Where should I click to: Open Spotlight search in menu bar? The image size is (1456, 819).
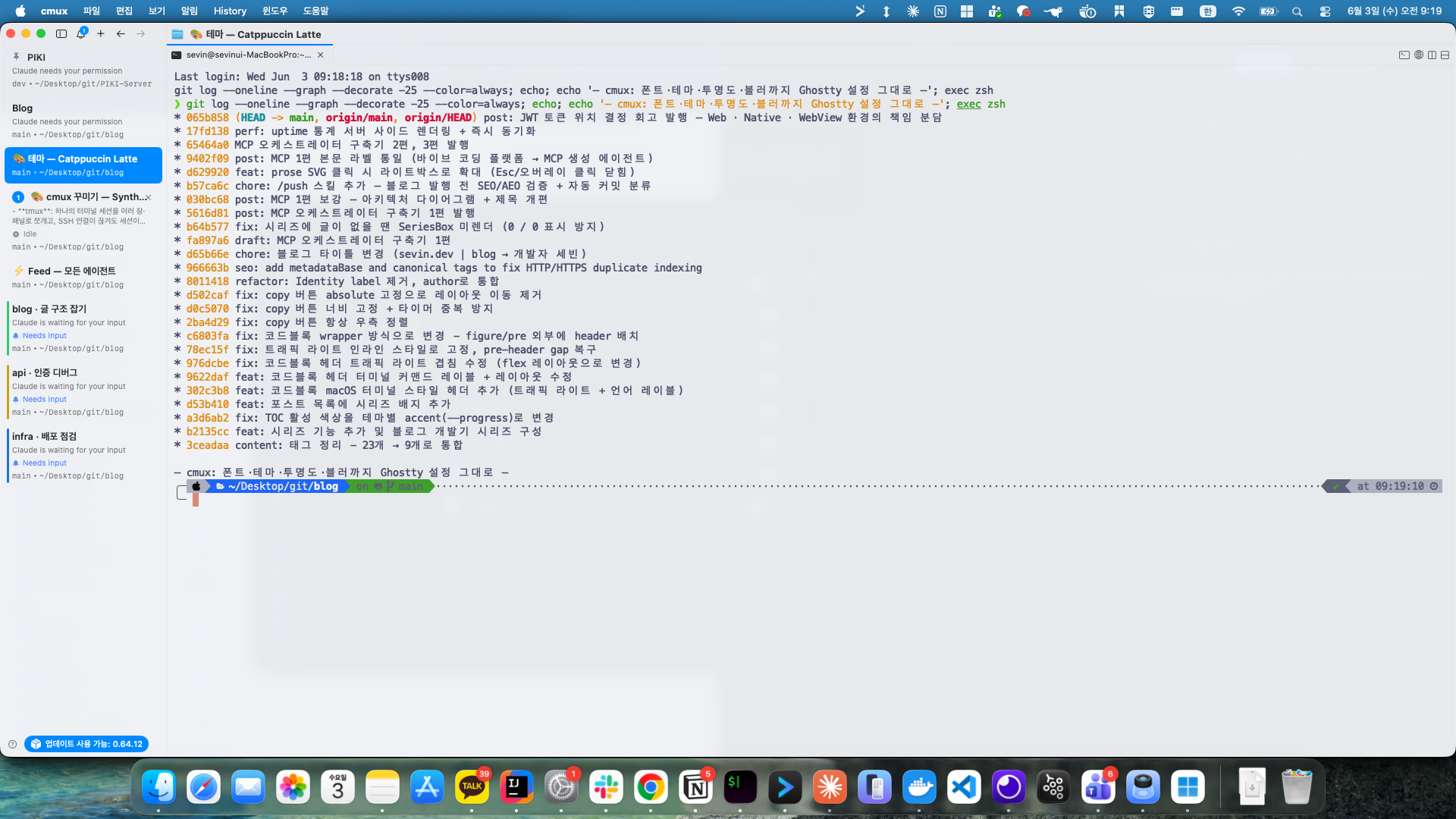tap(1297, 11)
